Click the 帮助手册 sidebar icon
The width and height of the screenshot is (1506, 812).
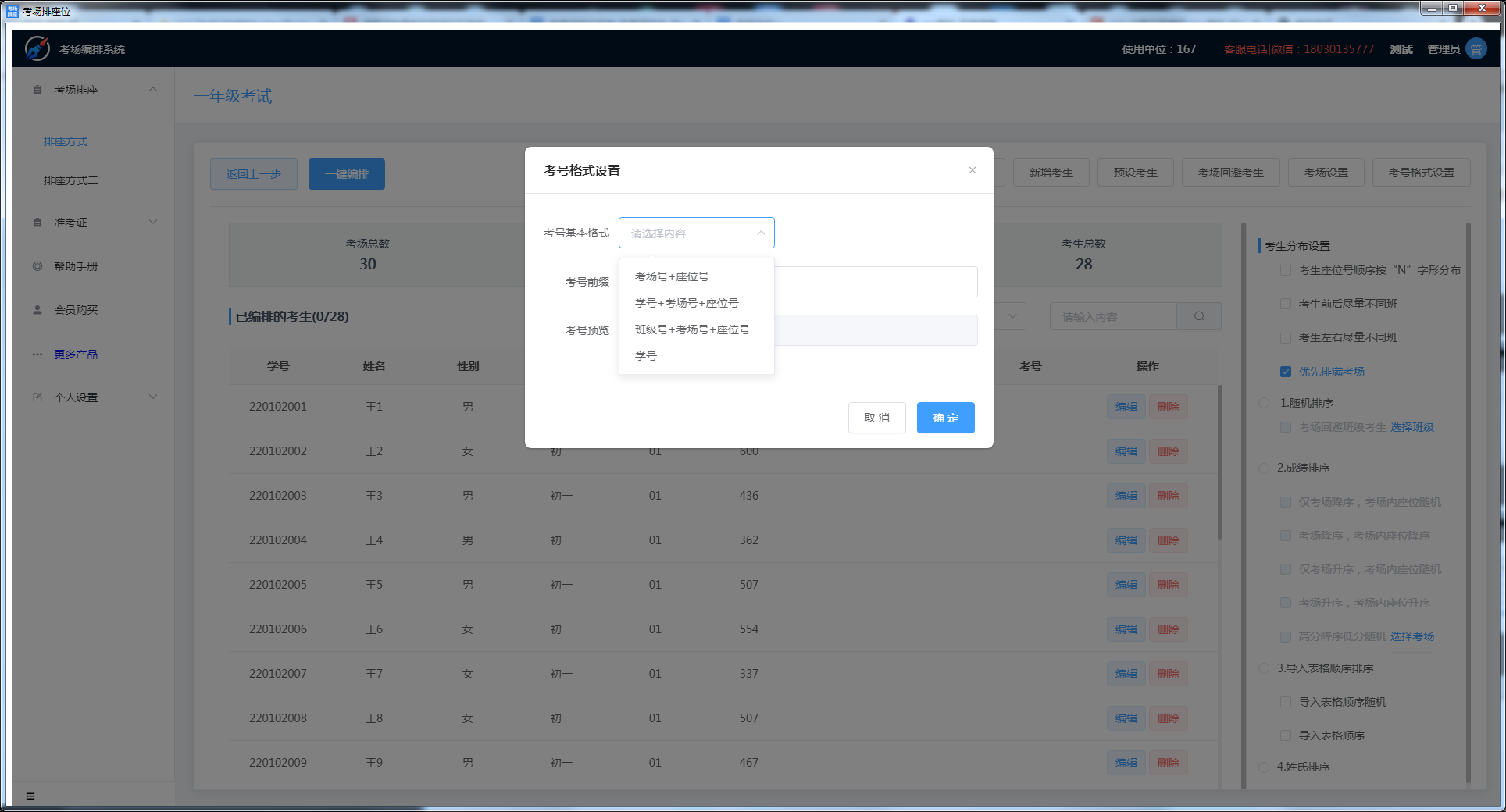click(x=37, y=266)
